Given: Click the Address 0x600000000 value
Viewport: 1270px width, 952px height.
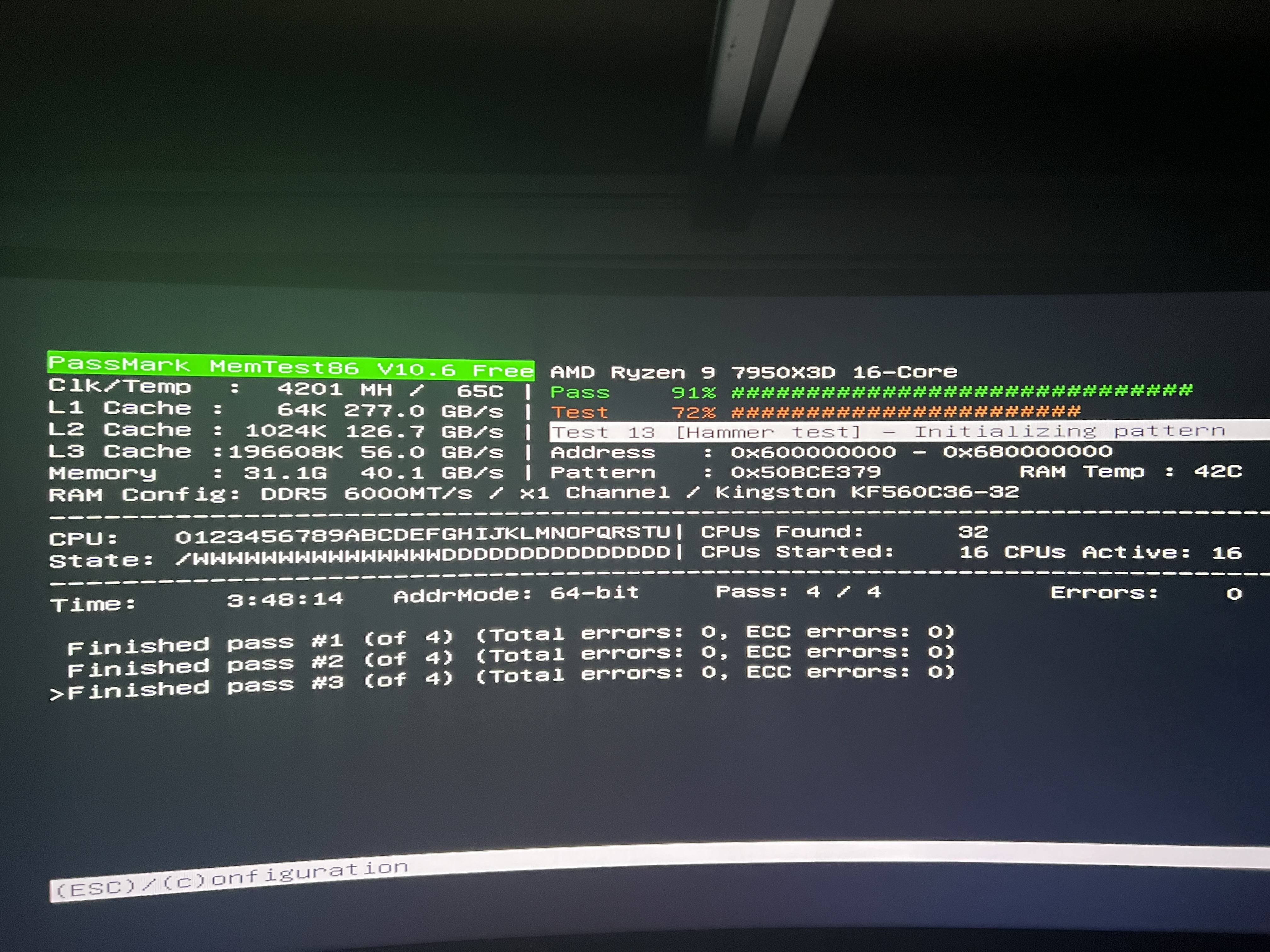Looking at the screenshot, I should point(813,452).
